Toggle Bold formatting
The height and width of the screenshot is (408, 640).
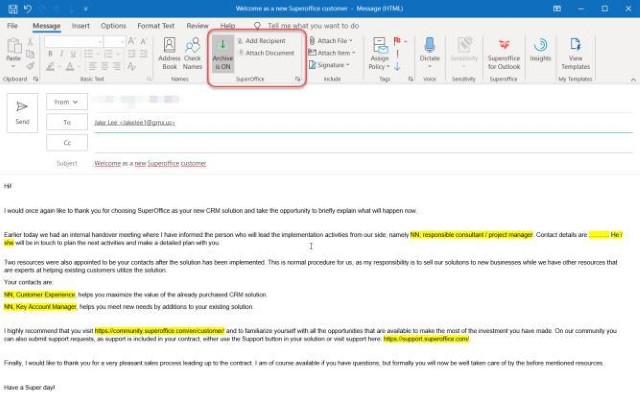point(50,54)
